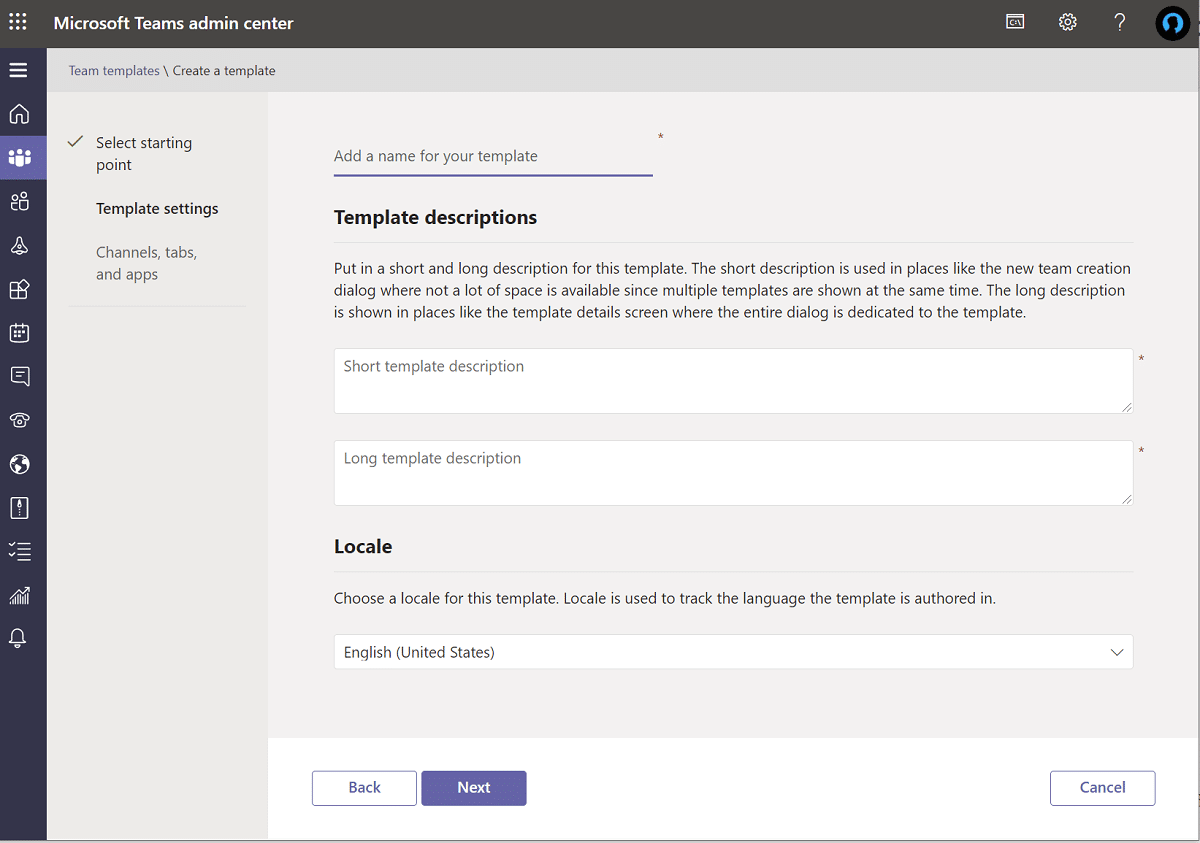Open the Messaging policies chat icon

click(x=19, y=376)
